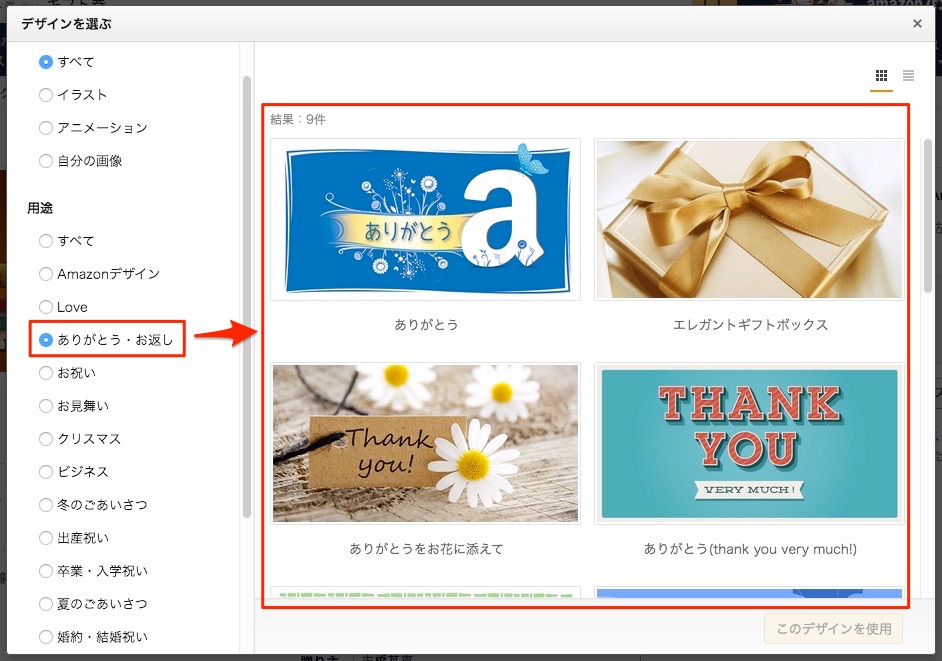Select the top すべて type radio button
Screen dimensions: 942x661
pyautogui.click(x=46, y=62)
